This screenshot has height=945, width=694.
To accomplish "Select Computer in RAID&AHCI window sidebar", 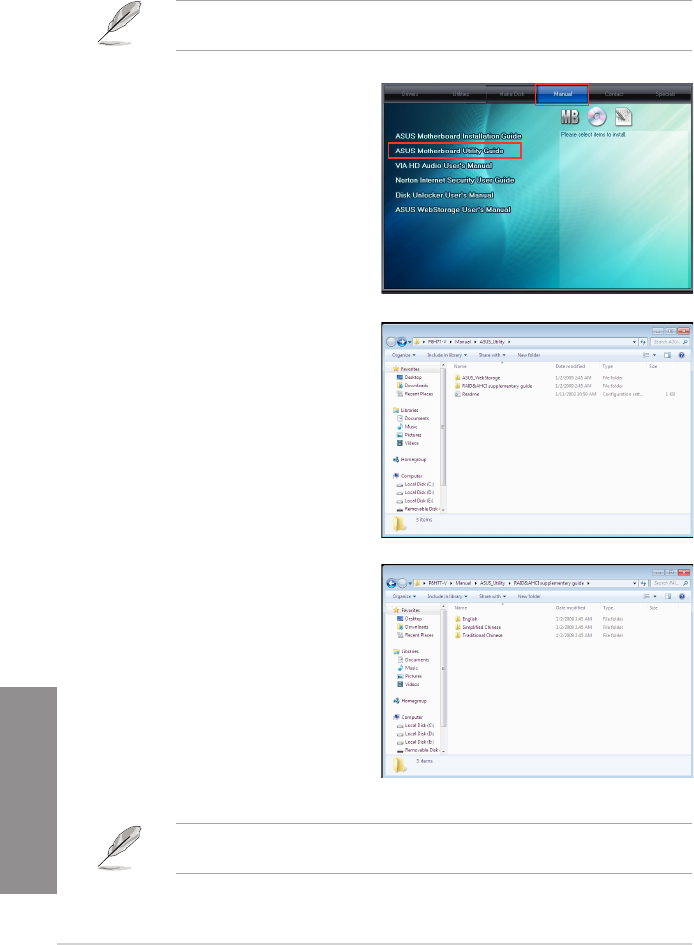I will [408, 717].
